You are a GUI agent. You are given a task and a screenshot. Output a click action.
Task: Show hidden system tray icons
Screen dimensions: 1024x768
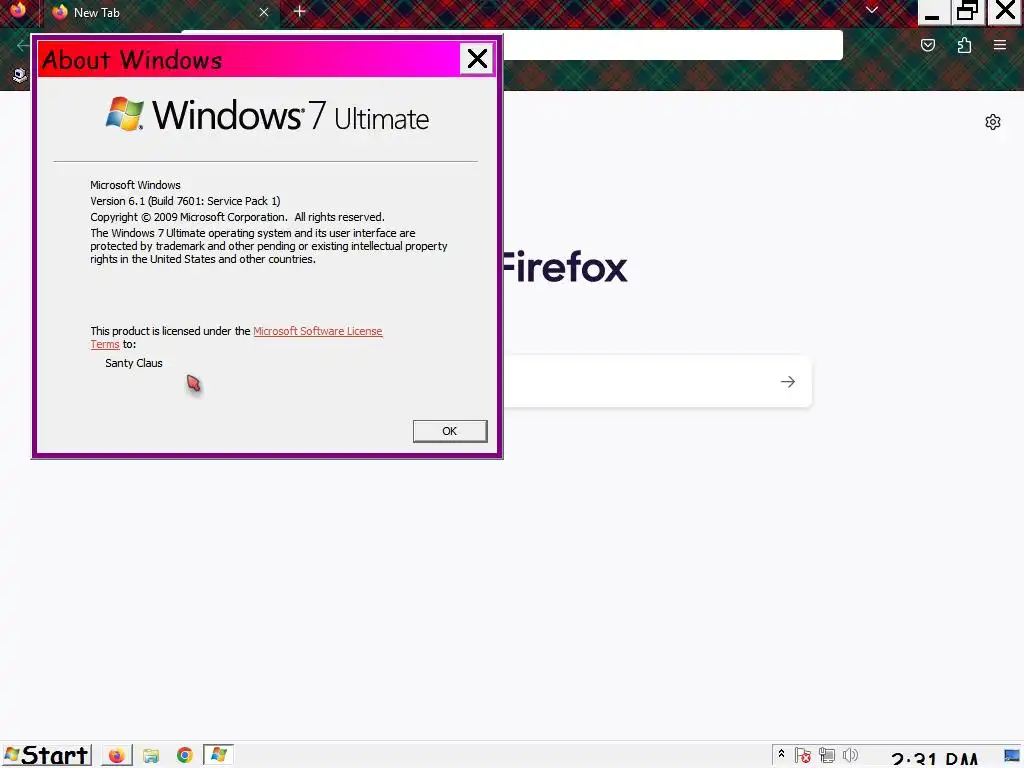[x=781, y=755]
